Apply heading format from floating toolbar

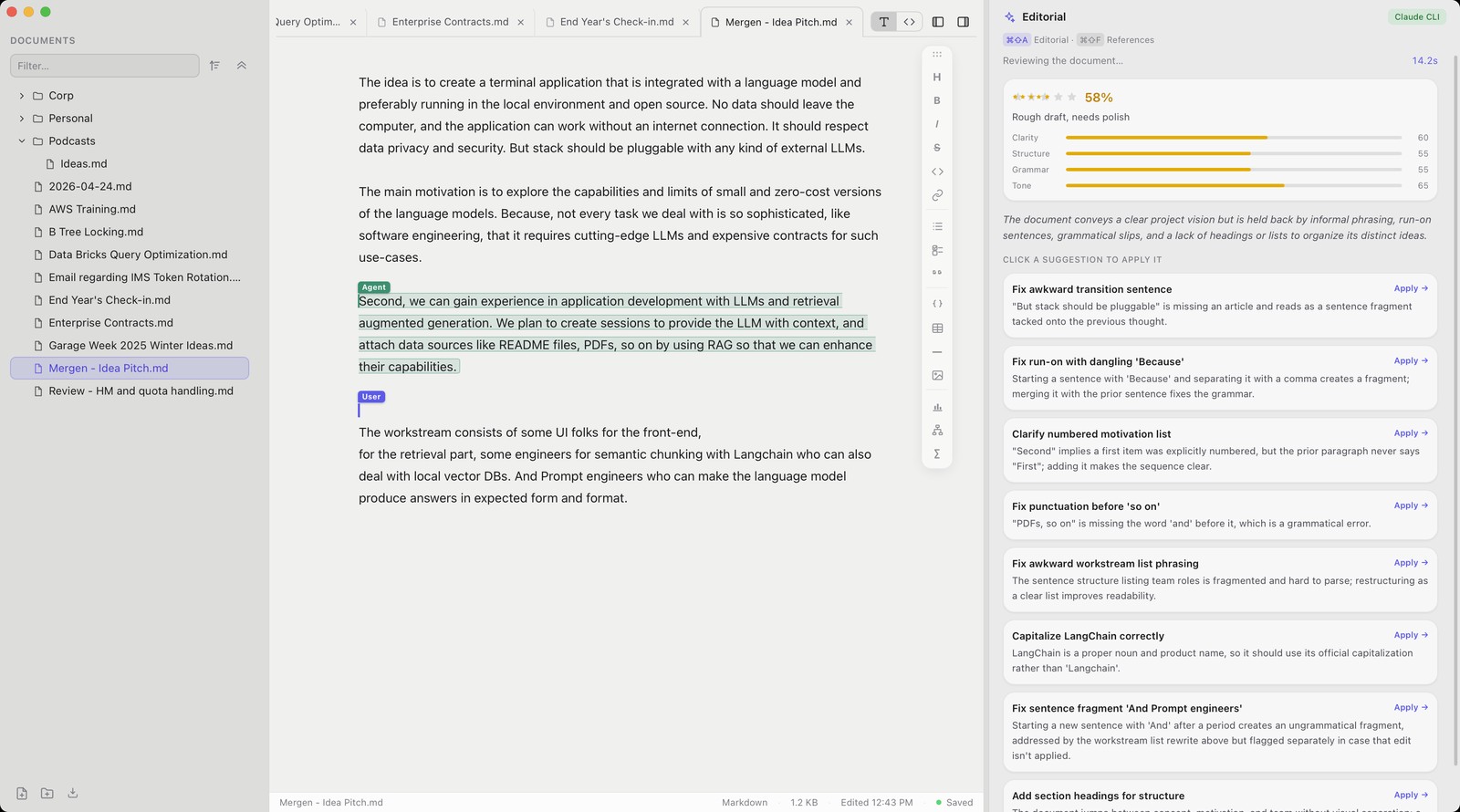936,78
